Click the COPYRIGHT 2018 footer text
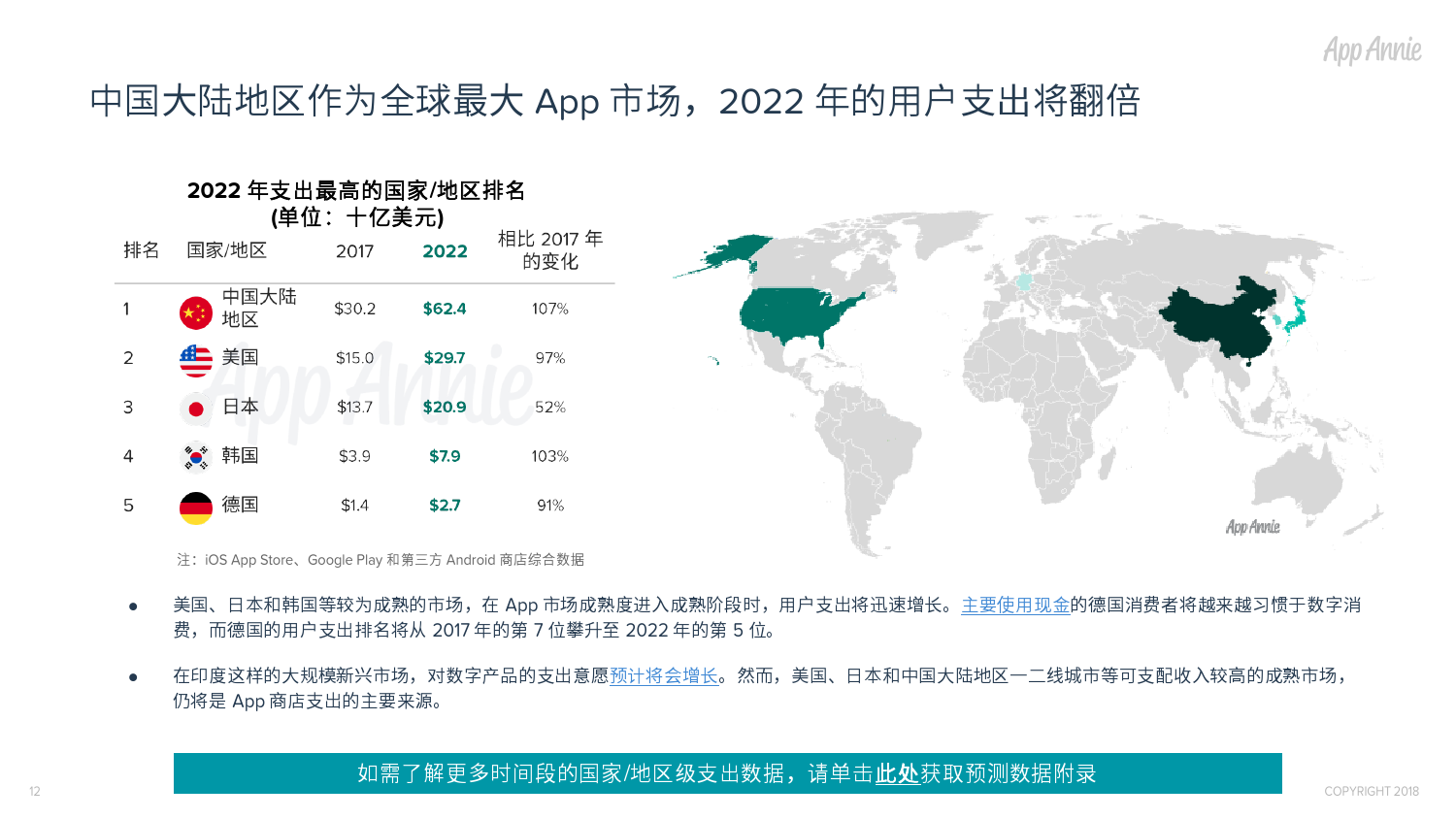Image resolution: width=1456 pixels, height=819 pixels. pos(1372,792)
